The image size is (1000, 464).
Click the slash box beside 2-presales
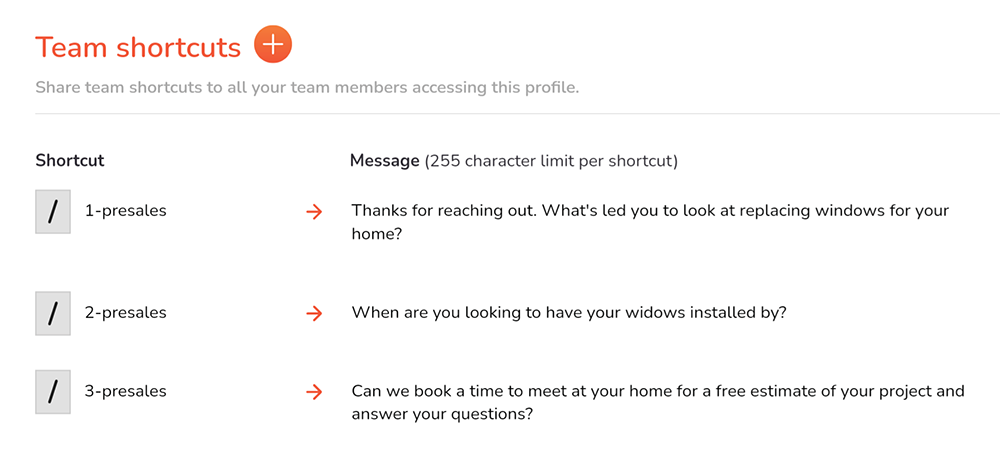pos(53,314)
